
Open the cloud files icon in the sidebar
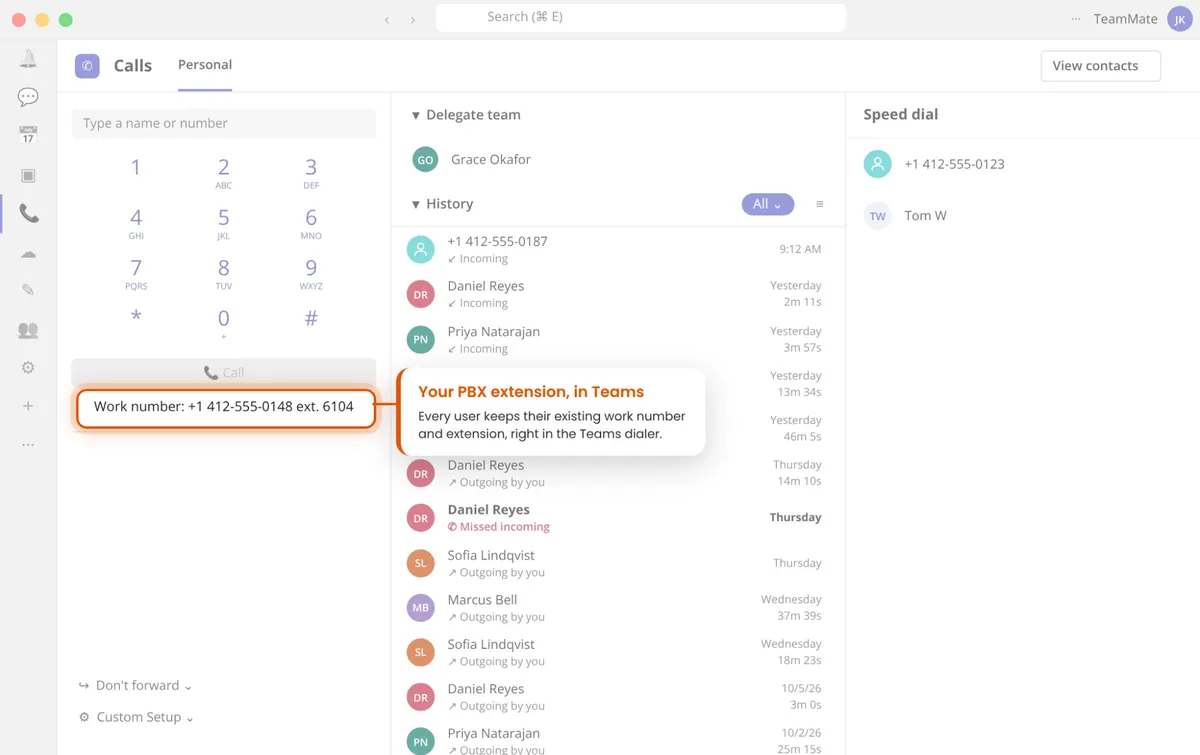tap(28, 253)
